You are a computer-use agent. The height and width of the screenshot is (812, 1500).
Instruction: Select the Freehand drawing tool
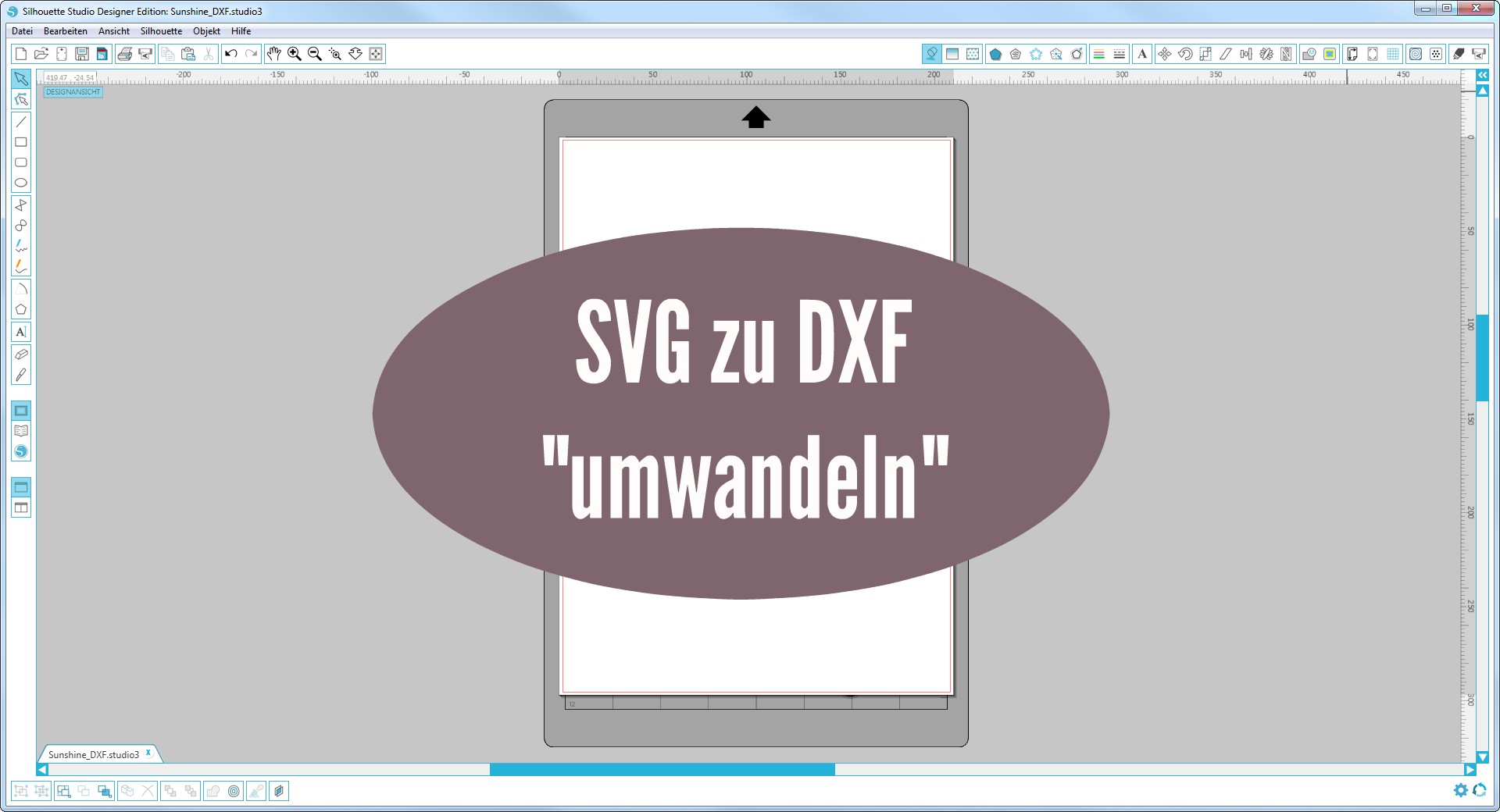(21, 247)
